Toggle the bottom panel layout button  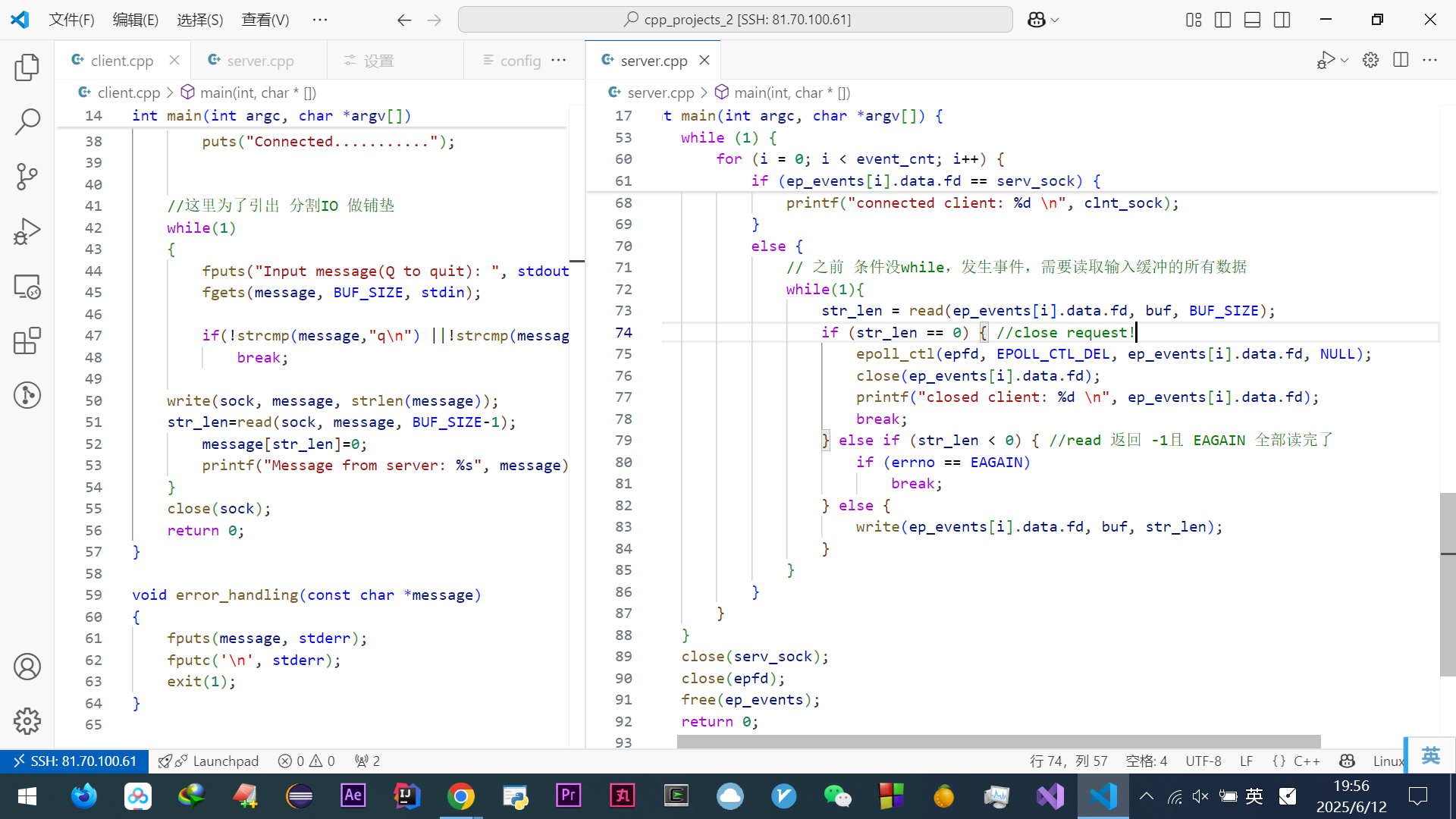(x=1252, y=20)
